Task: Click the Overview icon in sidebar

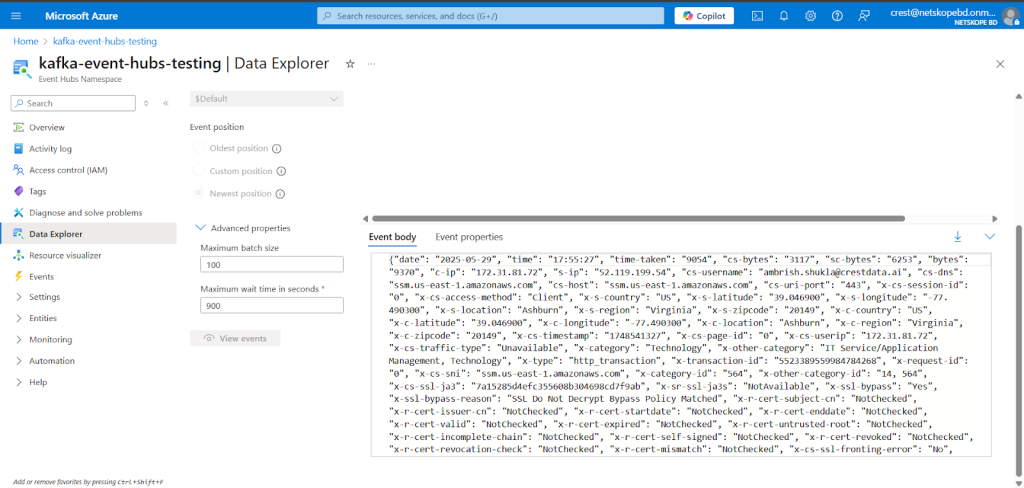Action: point(18,127)
